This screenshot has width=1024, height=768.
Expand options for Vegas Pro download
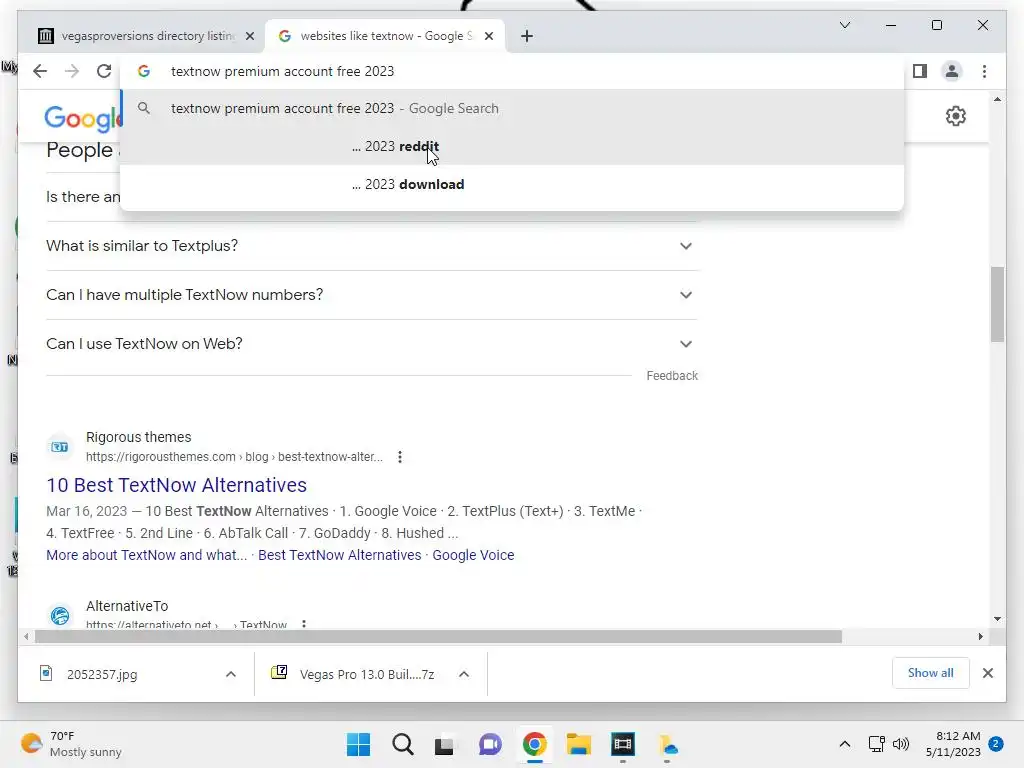pos(464,675)
